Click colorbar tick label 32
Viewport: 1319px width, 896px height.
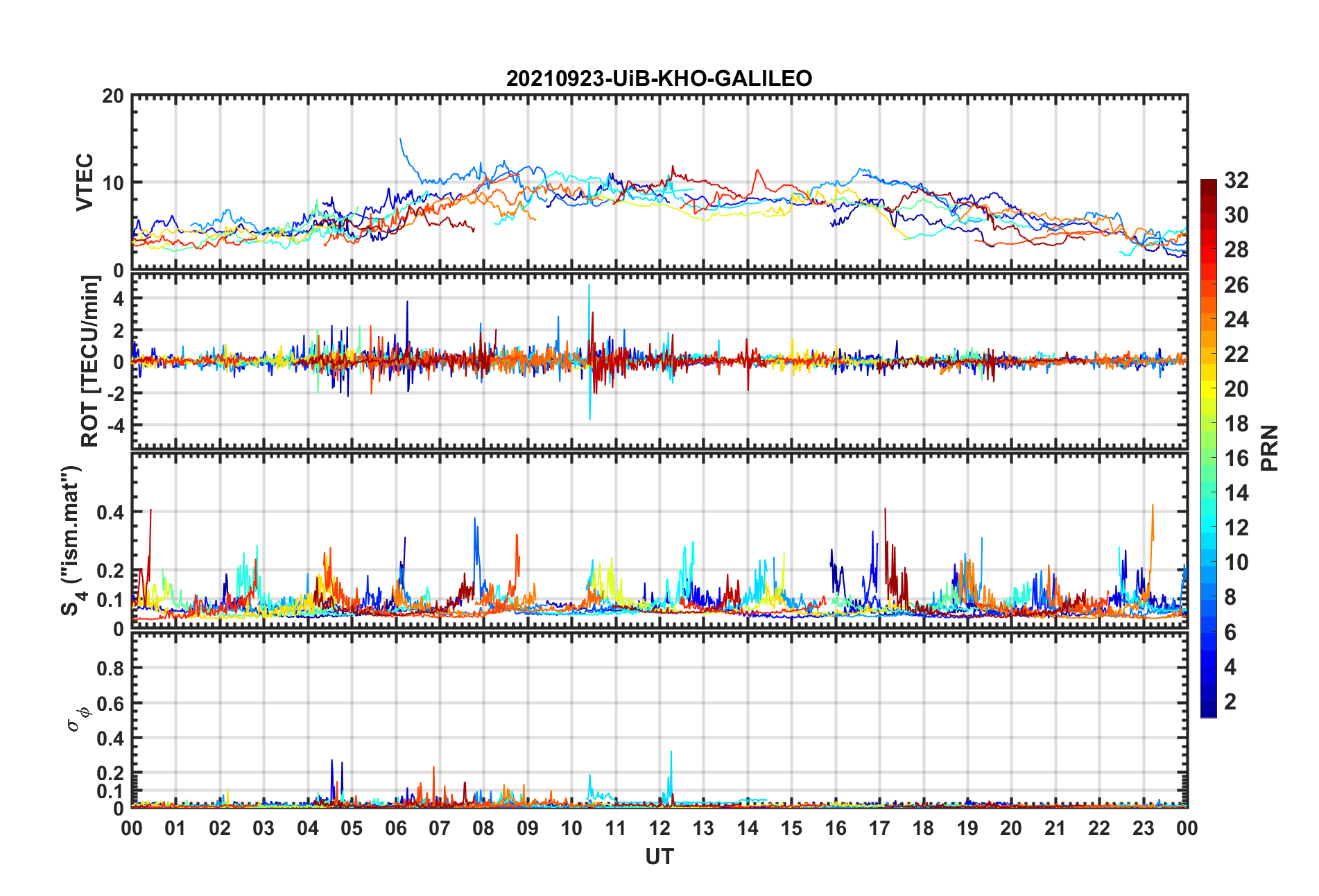[1236, 180]
